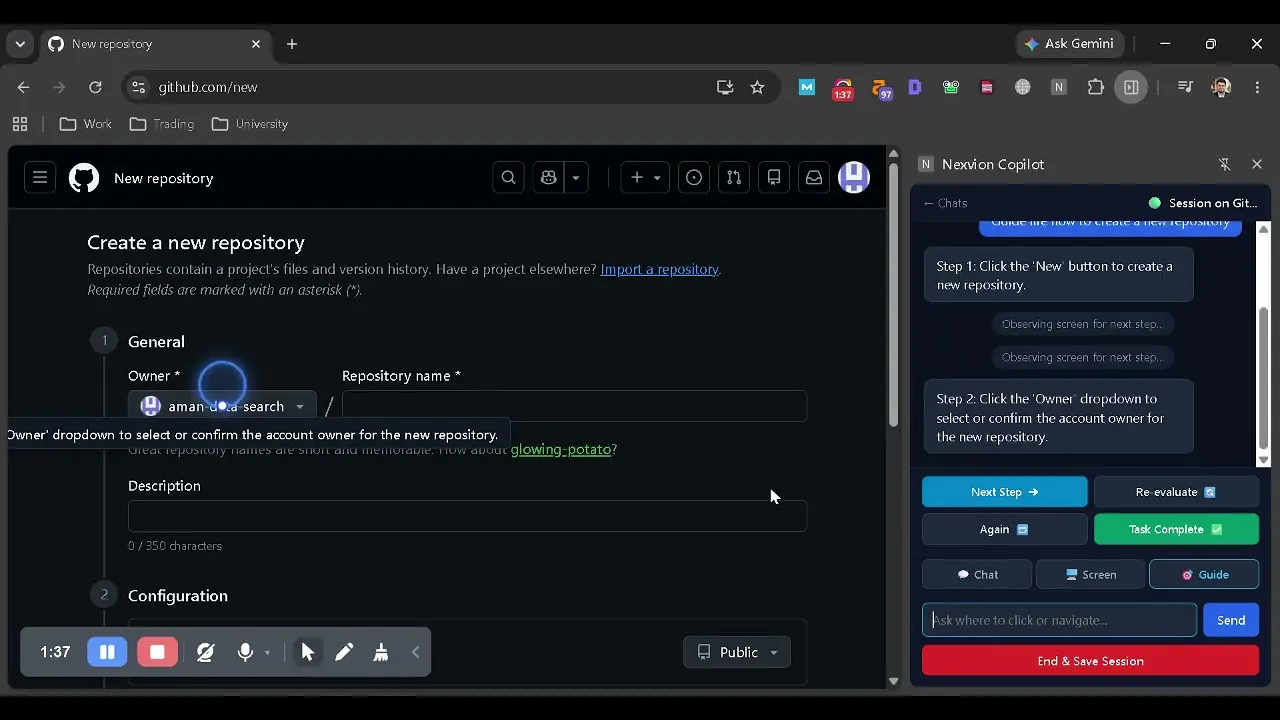Collapse the recorder toolbar with chevron
Image resolution: width=1280 pixels, height=720 pixels.
[416, 652]
